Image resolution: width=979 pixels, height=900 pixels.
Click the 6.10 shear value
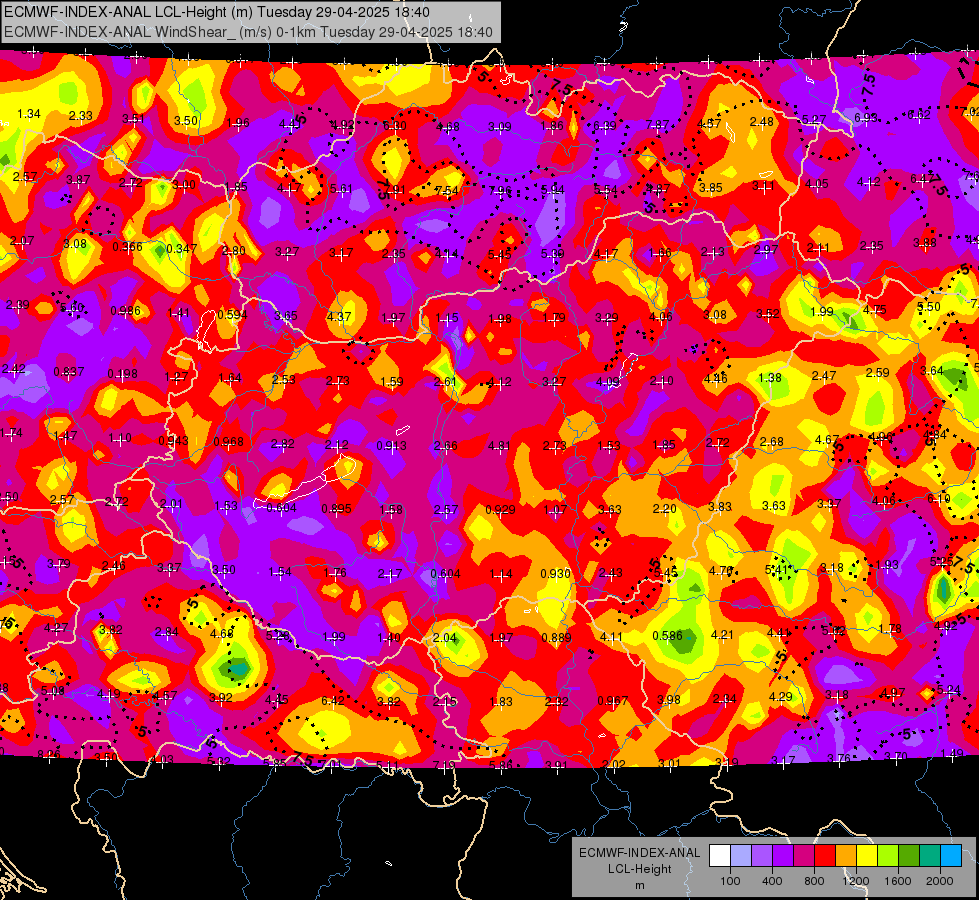pos(938,498)
